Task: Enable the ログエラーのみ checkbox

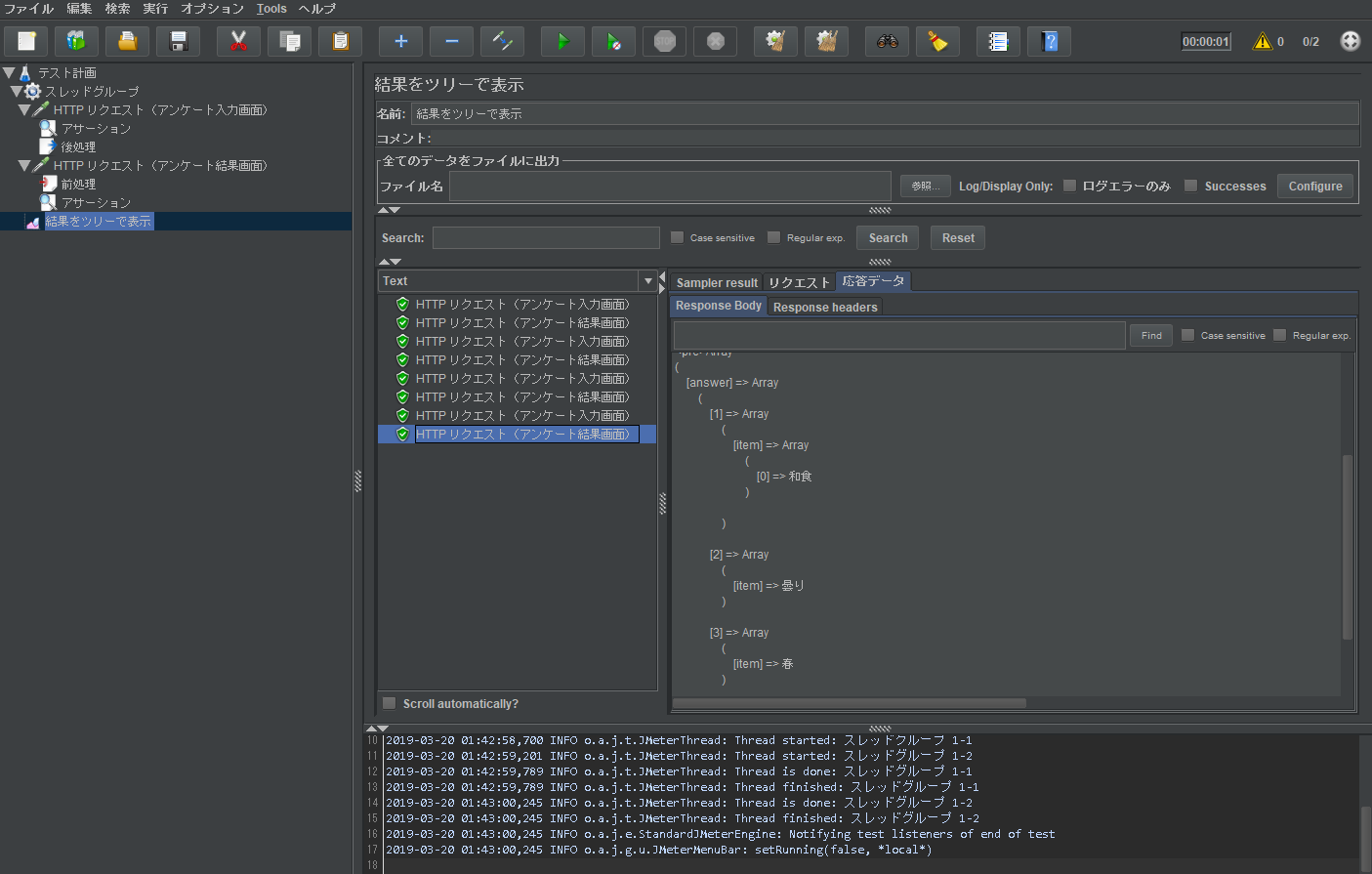Action: 1070,186
